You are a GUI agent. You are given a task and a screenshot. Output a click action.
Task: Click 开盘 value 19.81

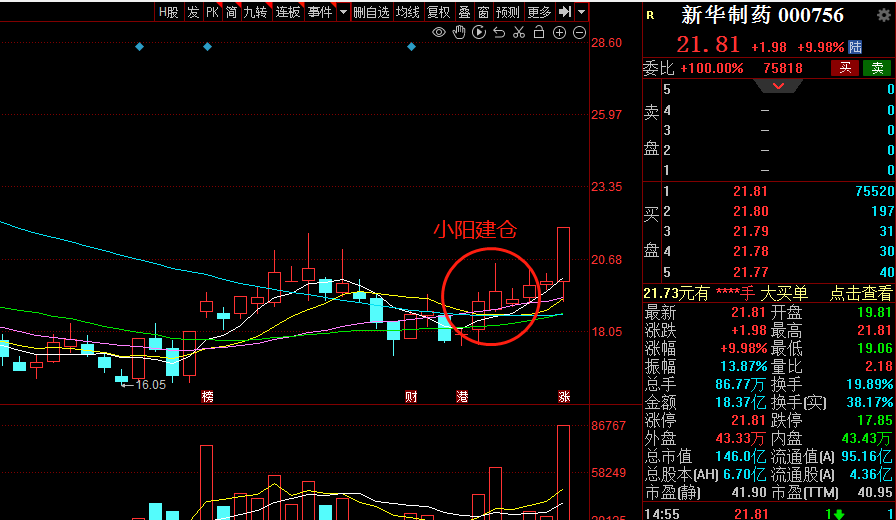point(874,313)
